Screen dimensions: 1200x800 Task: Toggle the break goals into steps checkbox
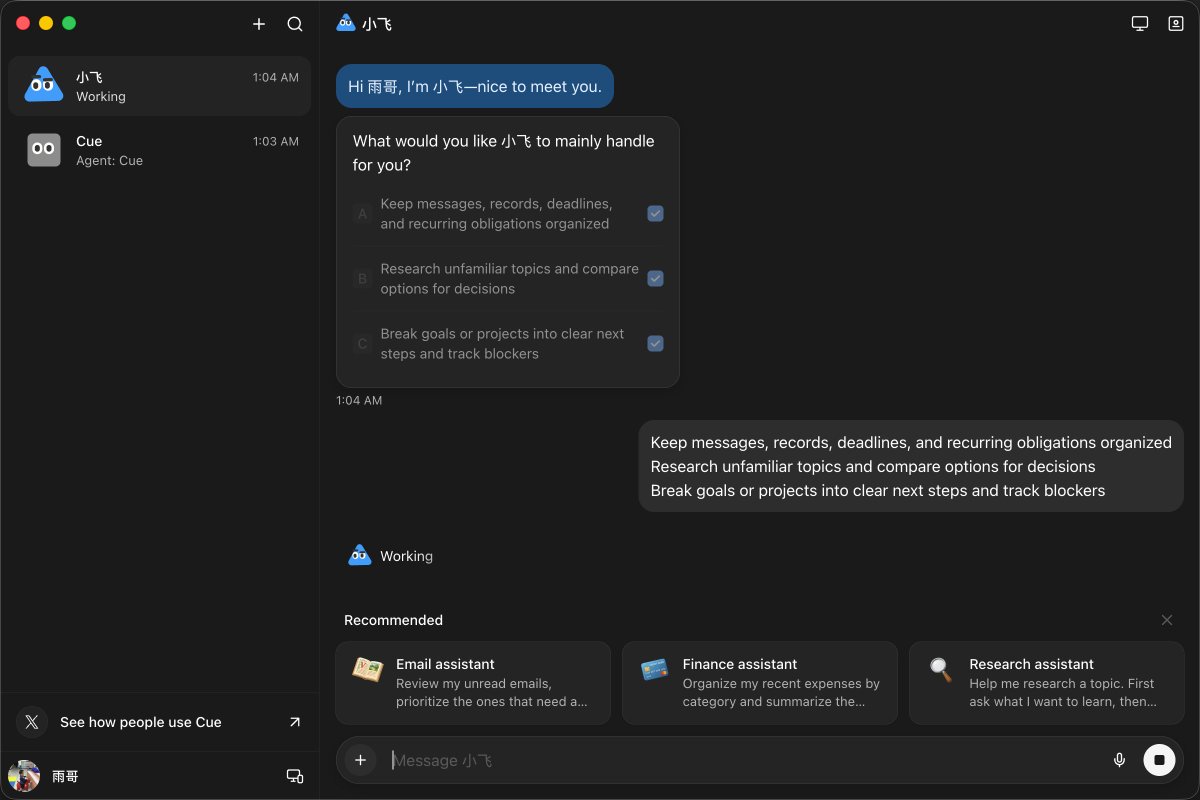click(x=655, y=343)
